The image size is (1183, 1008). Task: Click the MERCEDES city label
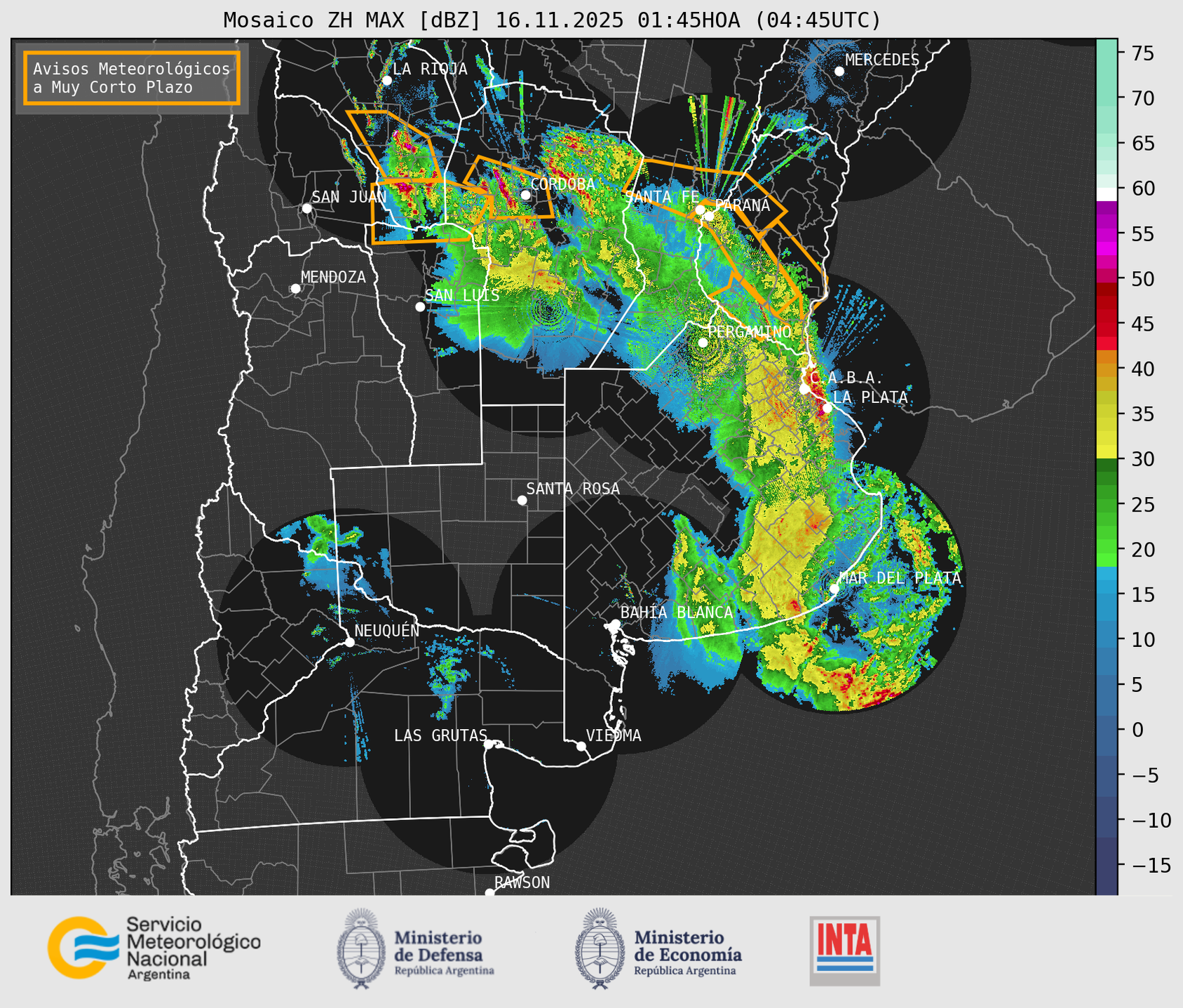[882, 60]
